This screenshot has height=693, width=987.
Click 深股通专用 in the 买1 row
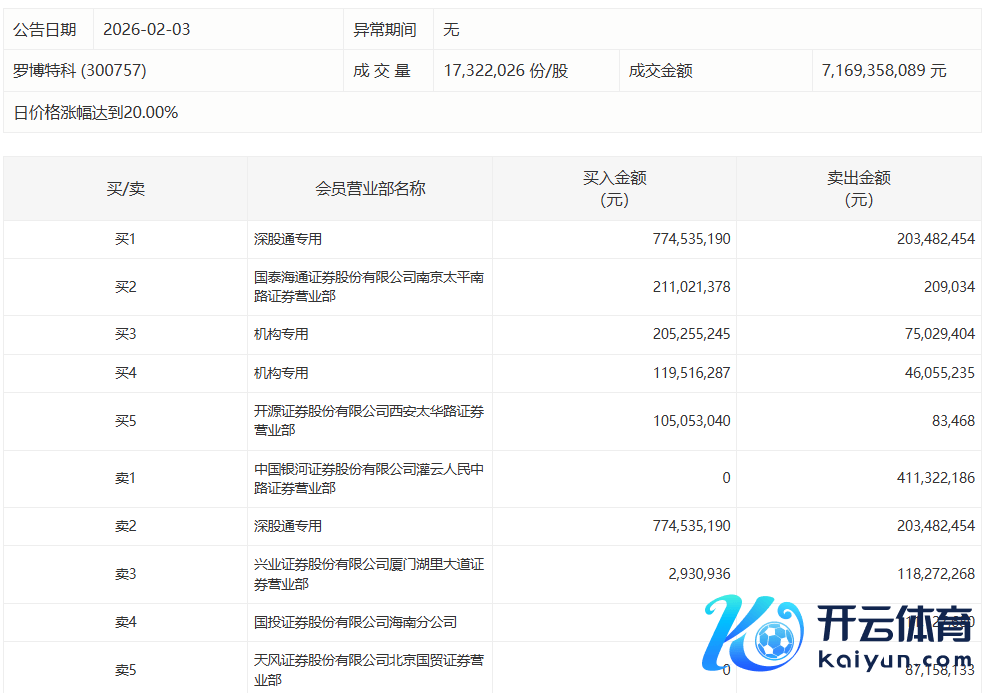288,239
